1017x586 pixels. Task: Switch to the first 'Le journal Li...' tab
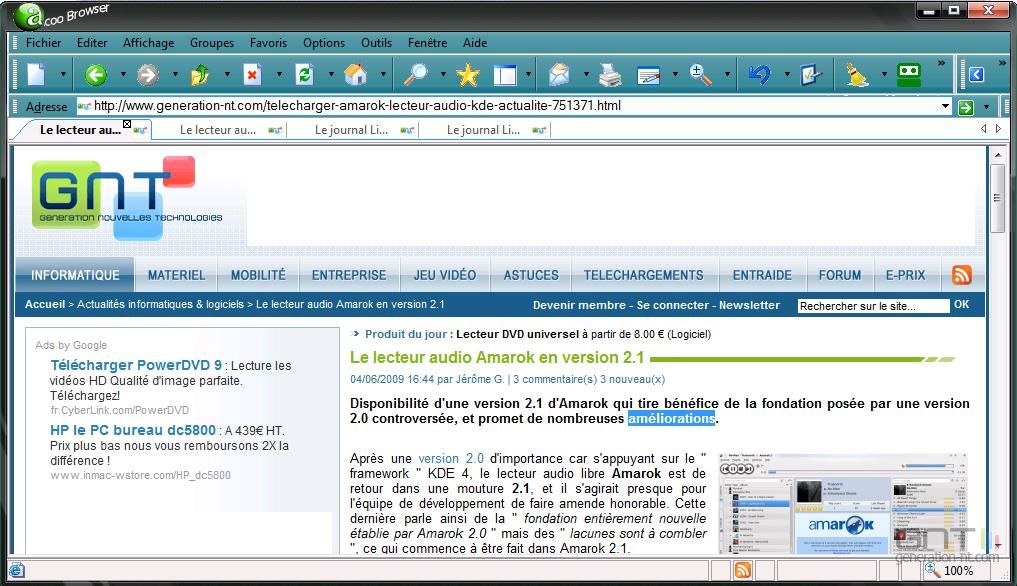click(x=354, y=130)
